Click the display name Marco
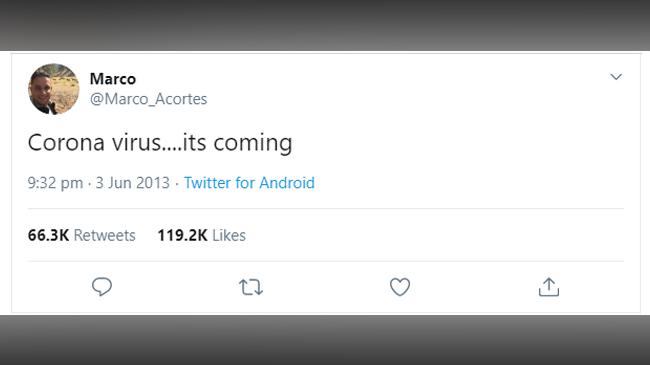 point(113,79)
